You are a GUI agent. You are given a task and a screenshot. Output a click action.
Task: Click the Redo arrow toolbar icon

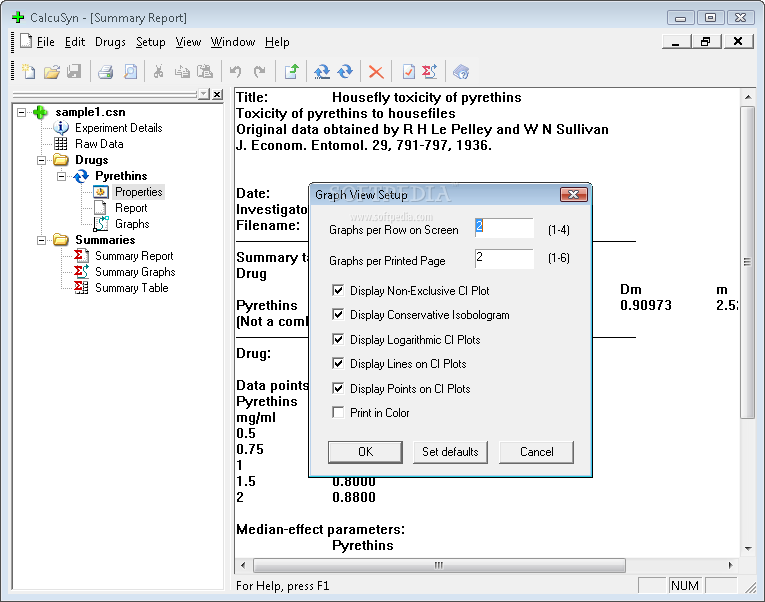pos(260,72)
